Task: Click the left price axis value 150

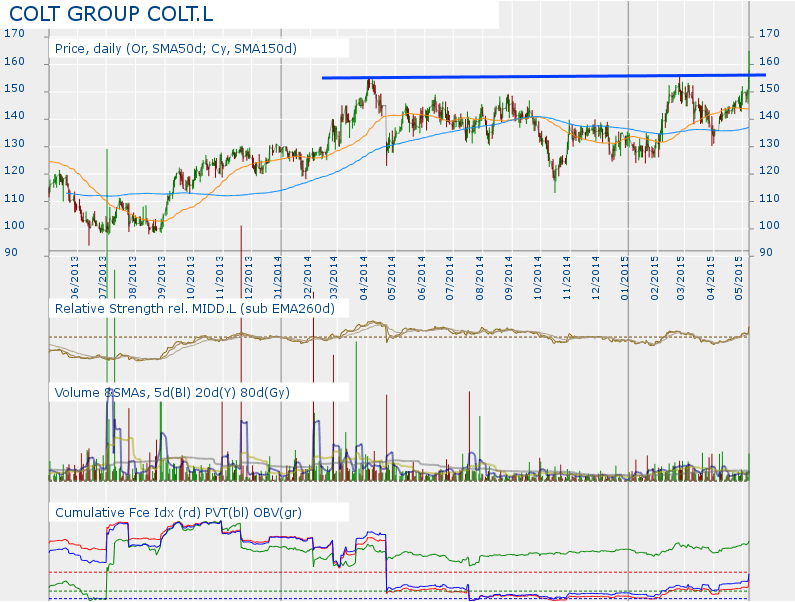Action: click(14, 88)
